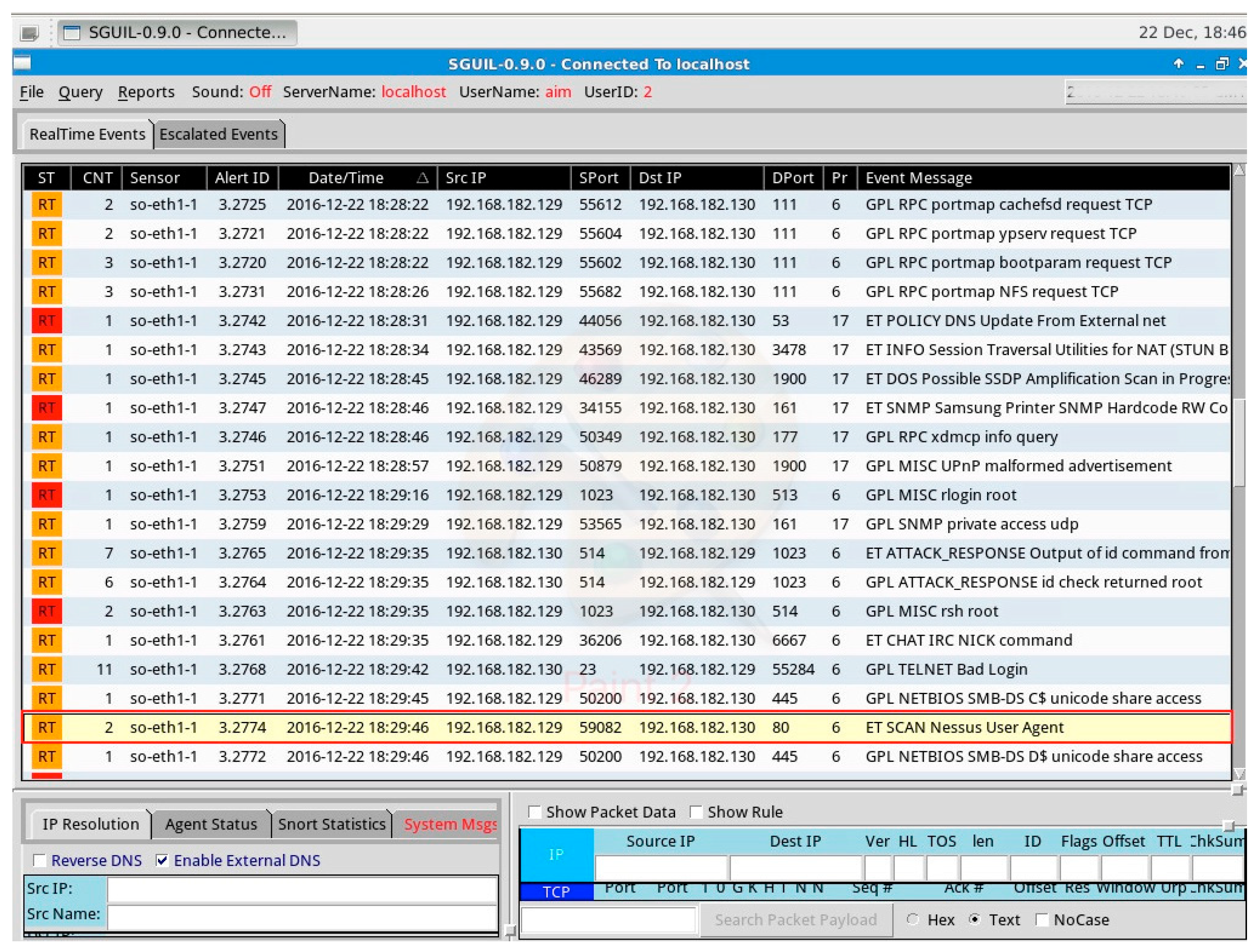1259x952 pixels.
Task: Click the shade (up arrow) window button
Action: [x=1178, y=64]
